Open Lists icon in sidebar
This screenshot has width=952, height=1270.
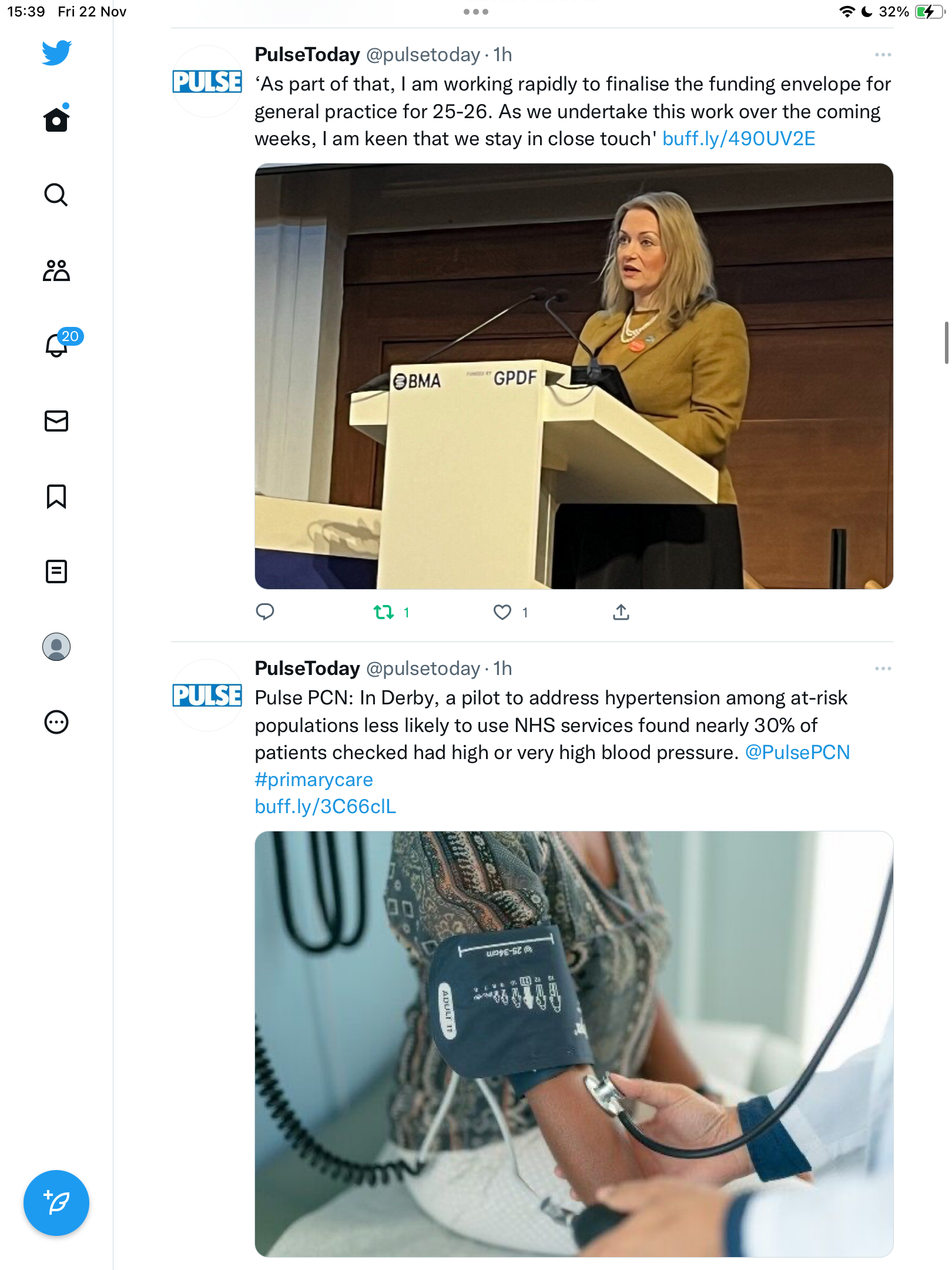click(x=56, y=571)
